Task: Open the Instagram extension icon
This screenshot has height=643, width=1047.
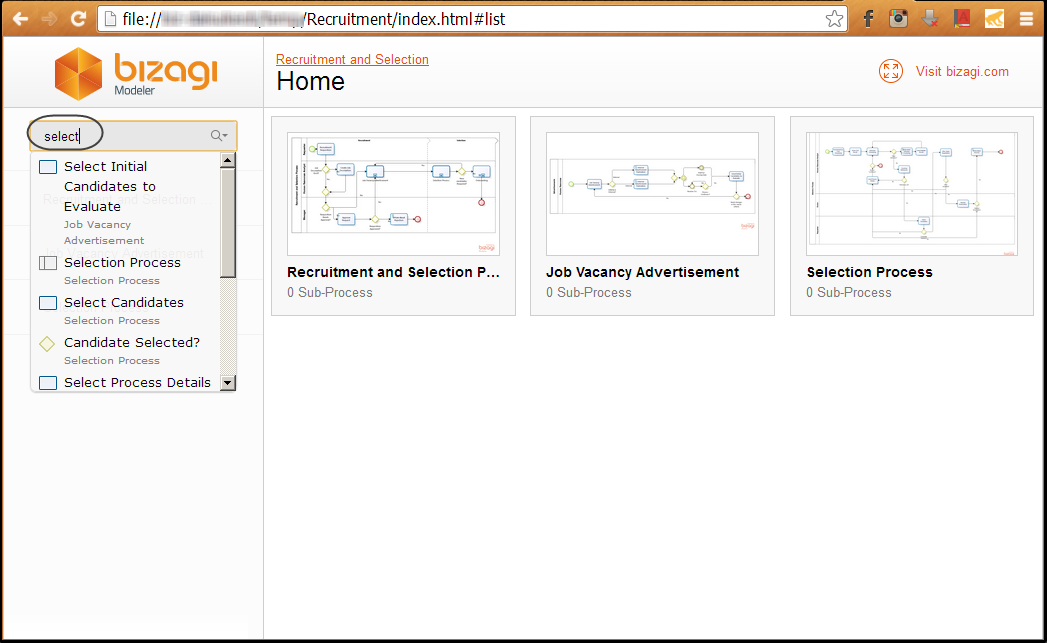Action: point(898,19)
